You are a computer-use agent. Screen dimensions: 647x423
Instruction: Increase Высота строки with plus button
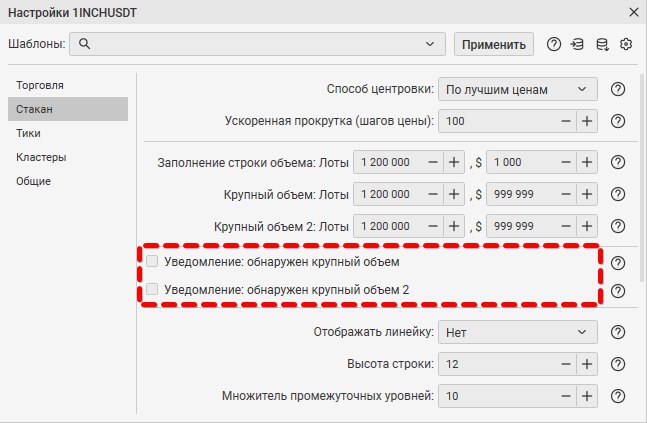587,365
